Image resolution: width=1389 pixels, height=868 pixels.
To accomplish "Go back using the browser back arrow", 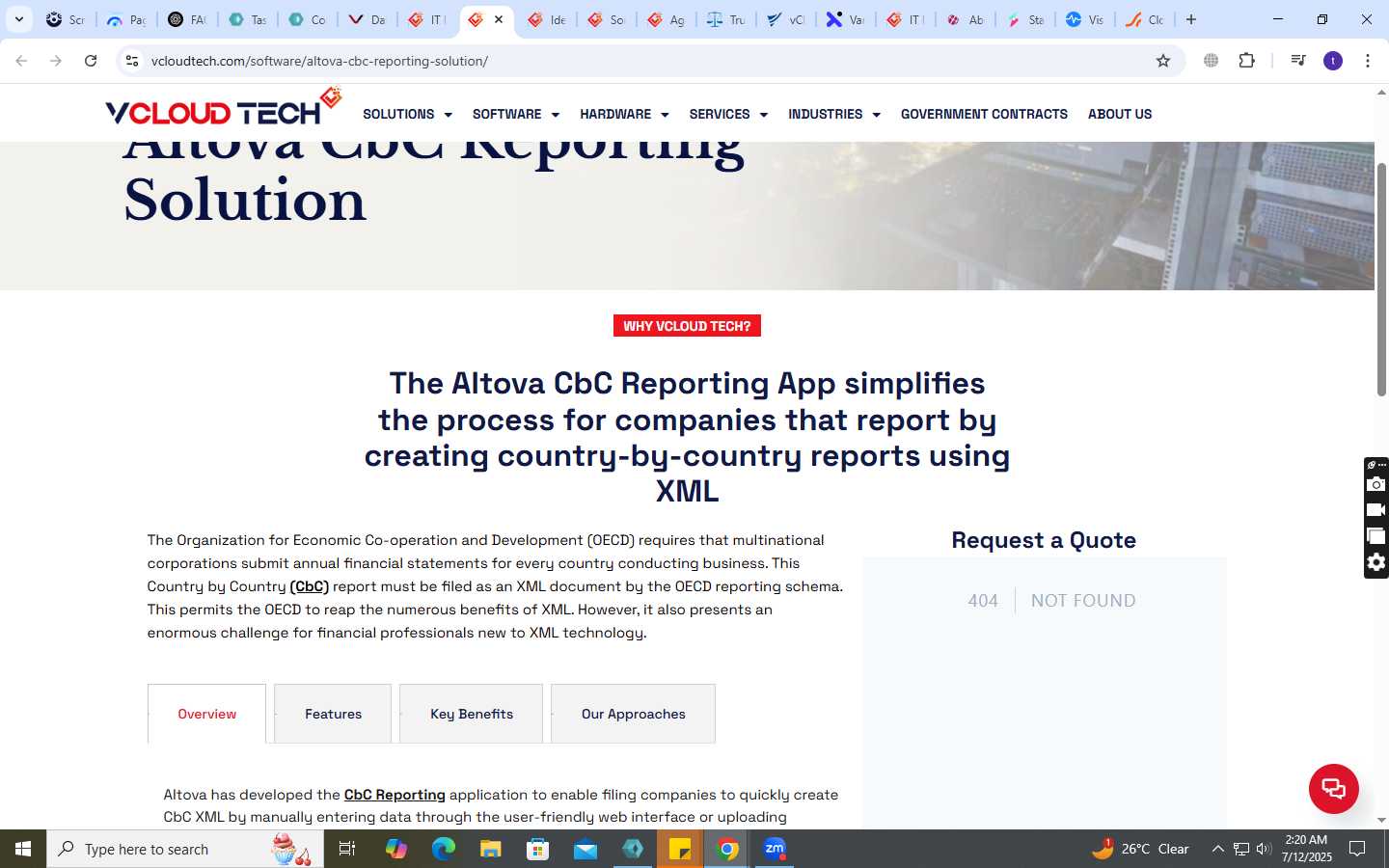I will tap(21, 61).
